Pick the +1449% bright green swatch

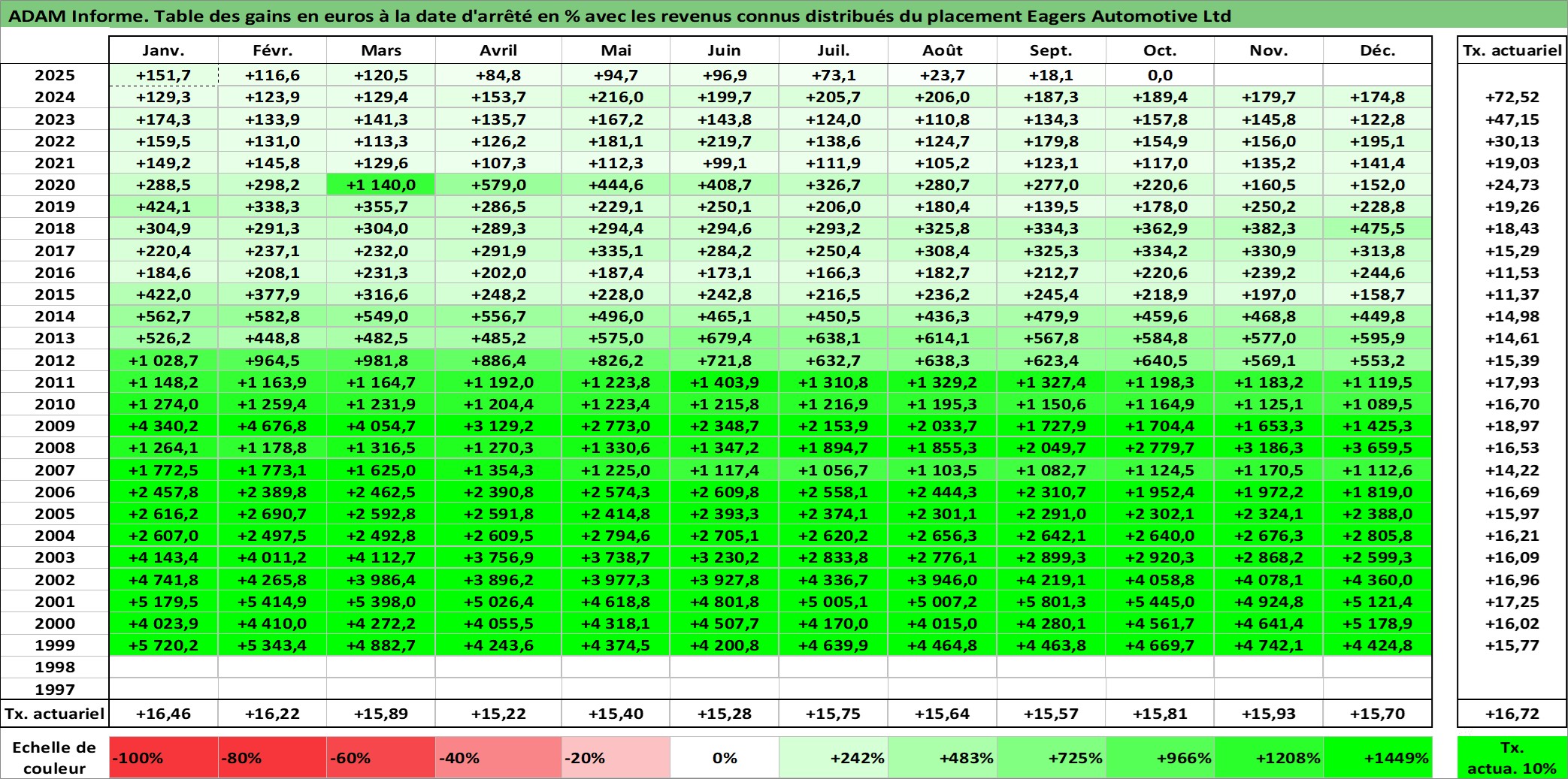click(1377, 758)
